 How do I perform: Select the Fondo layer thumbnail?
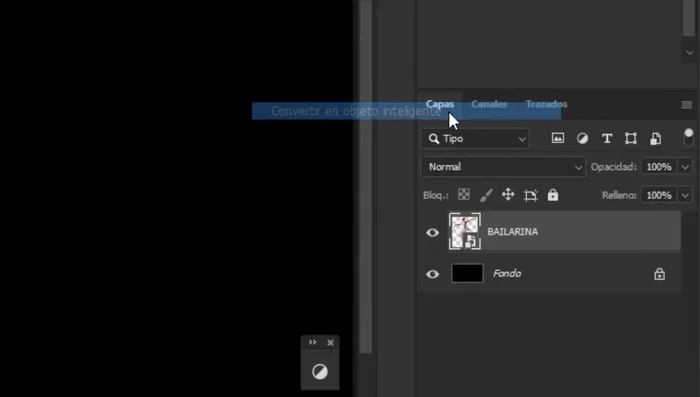467,273
